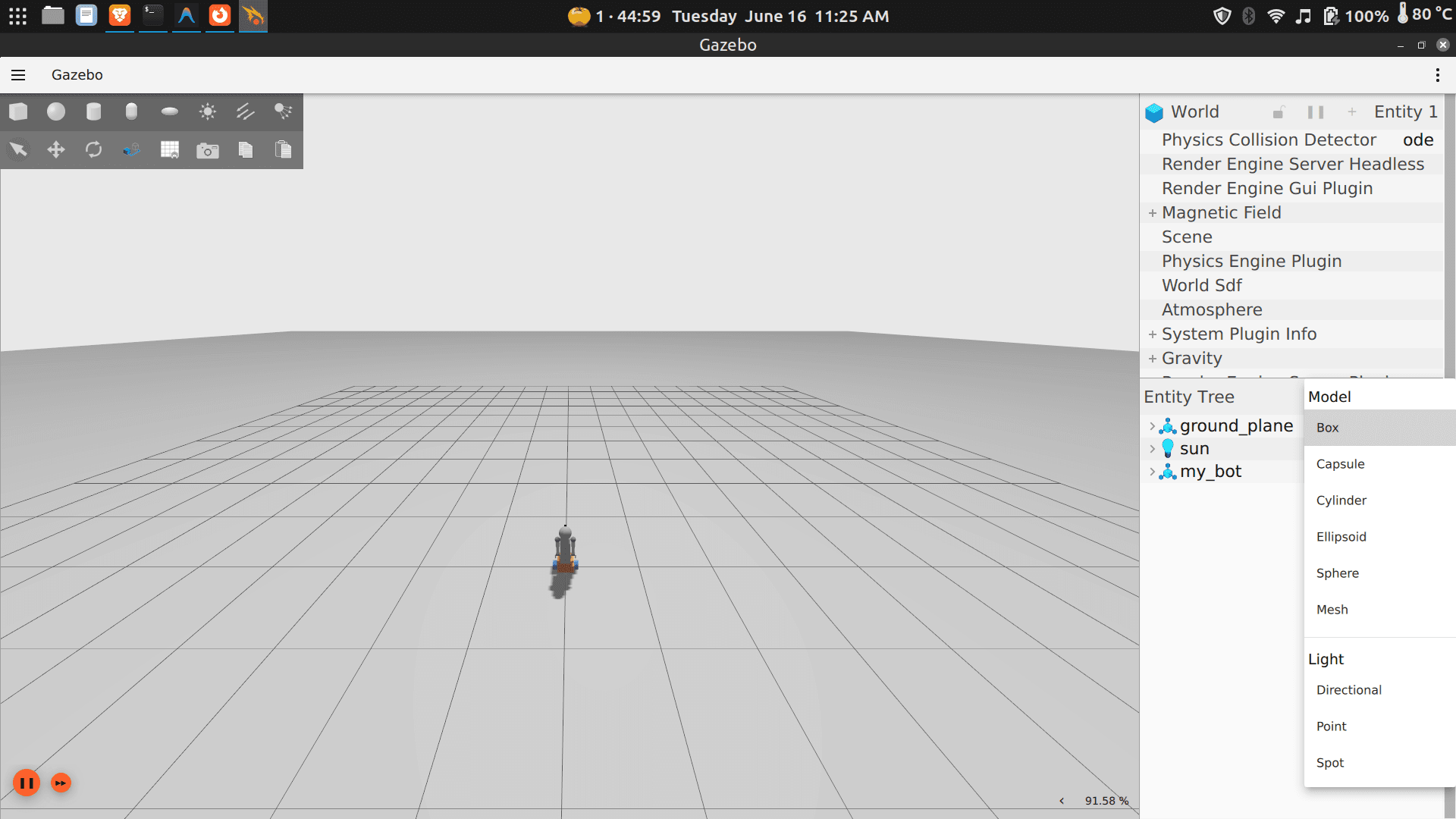Choose Capsule from the Model menu

coord(1380,464)
